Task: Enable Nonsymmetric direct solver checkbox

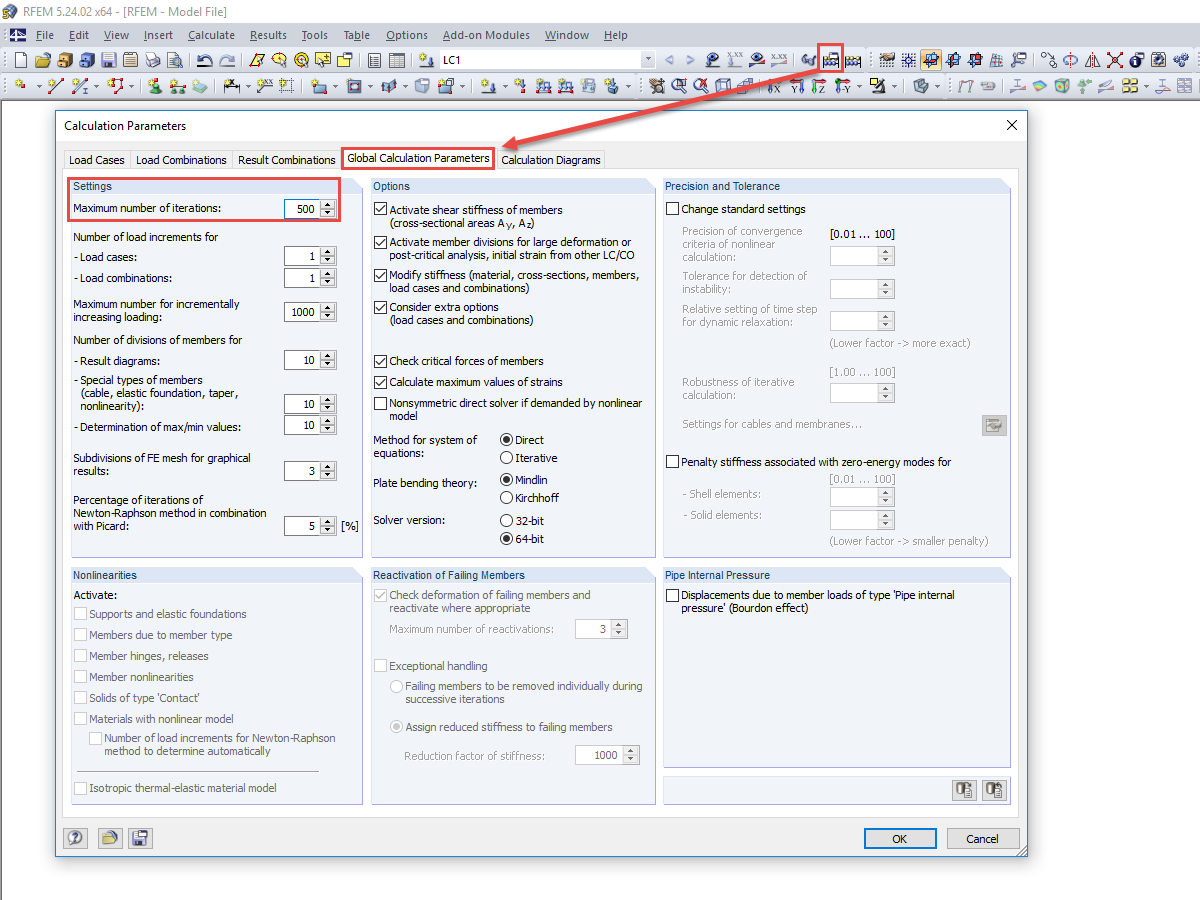Action: [x=380, y=403]
